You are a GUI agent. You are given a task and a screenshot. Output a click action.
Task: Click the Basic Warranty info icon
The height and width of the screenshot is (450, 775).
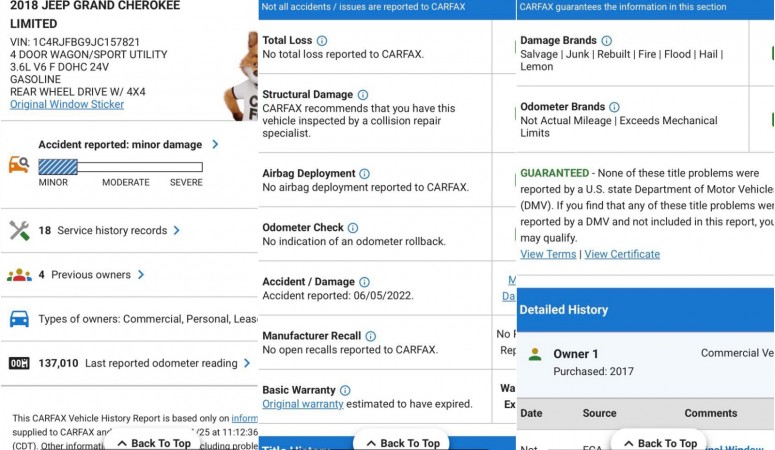345,390
